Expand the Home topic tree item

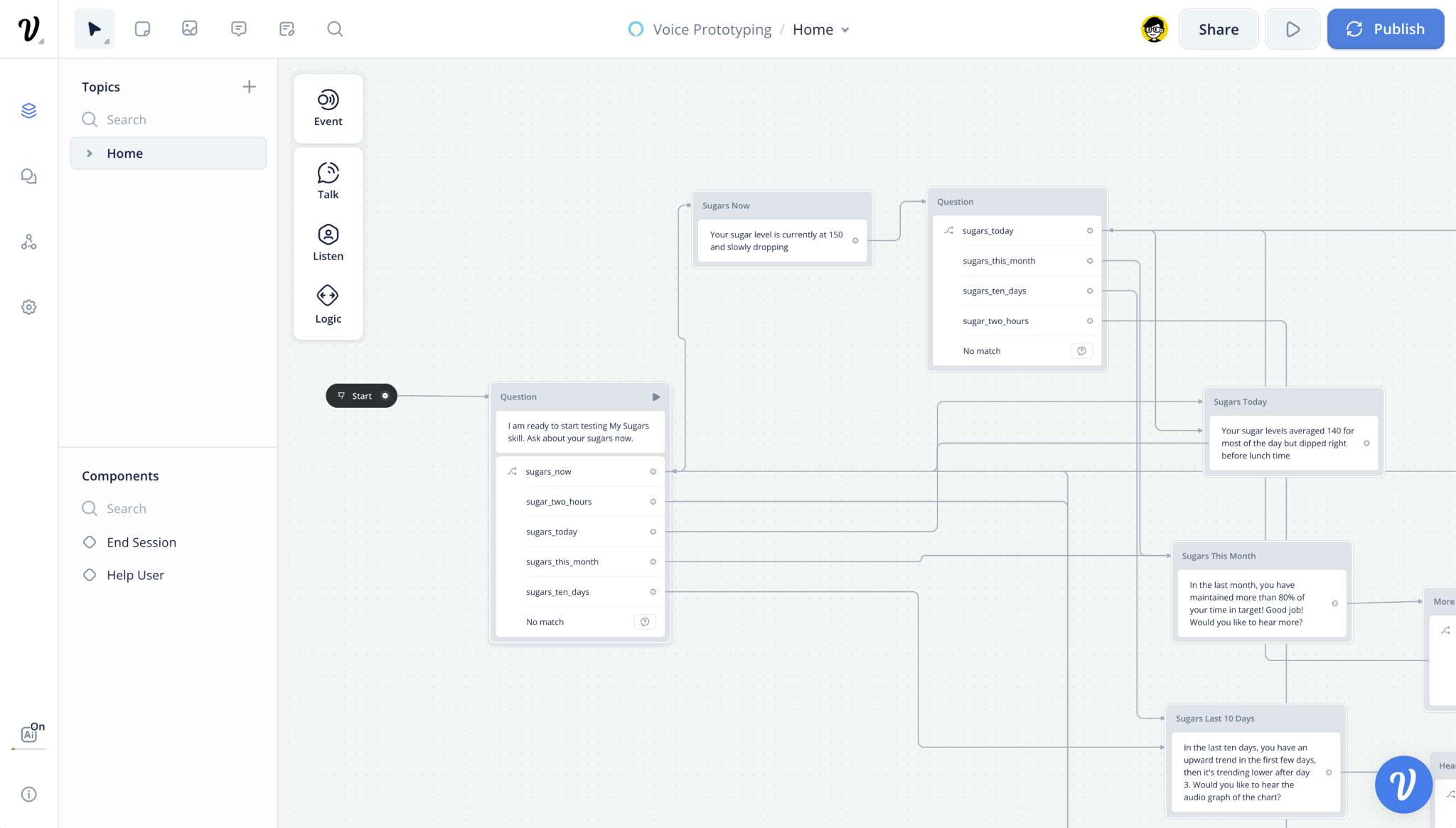tap(90, 154)
